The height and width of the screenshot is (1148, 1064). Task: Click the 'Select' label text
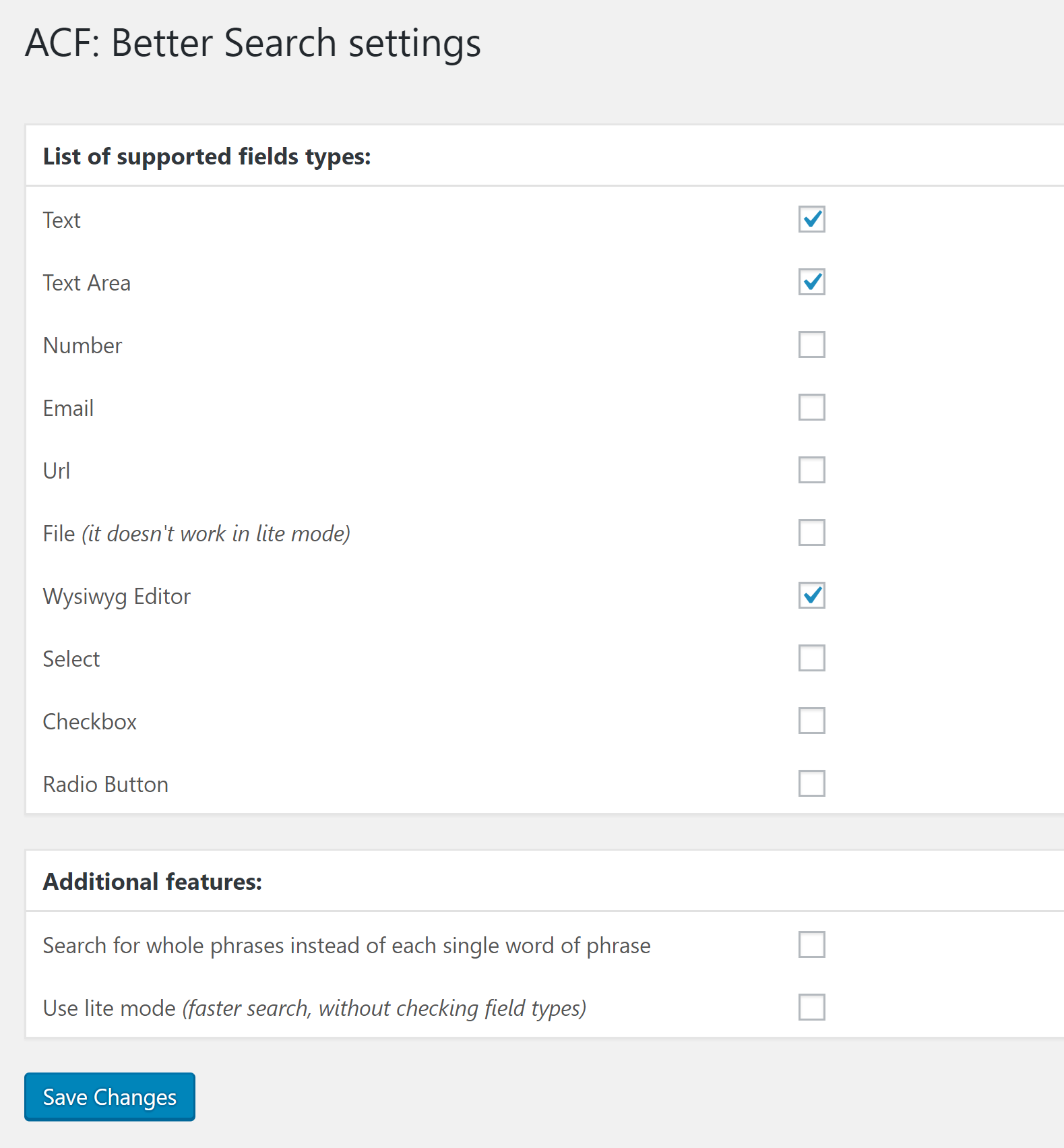click(71, 659)
